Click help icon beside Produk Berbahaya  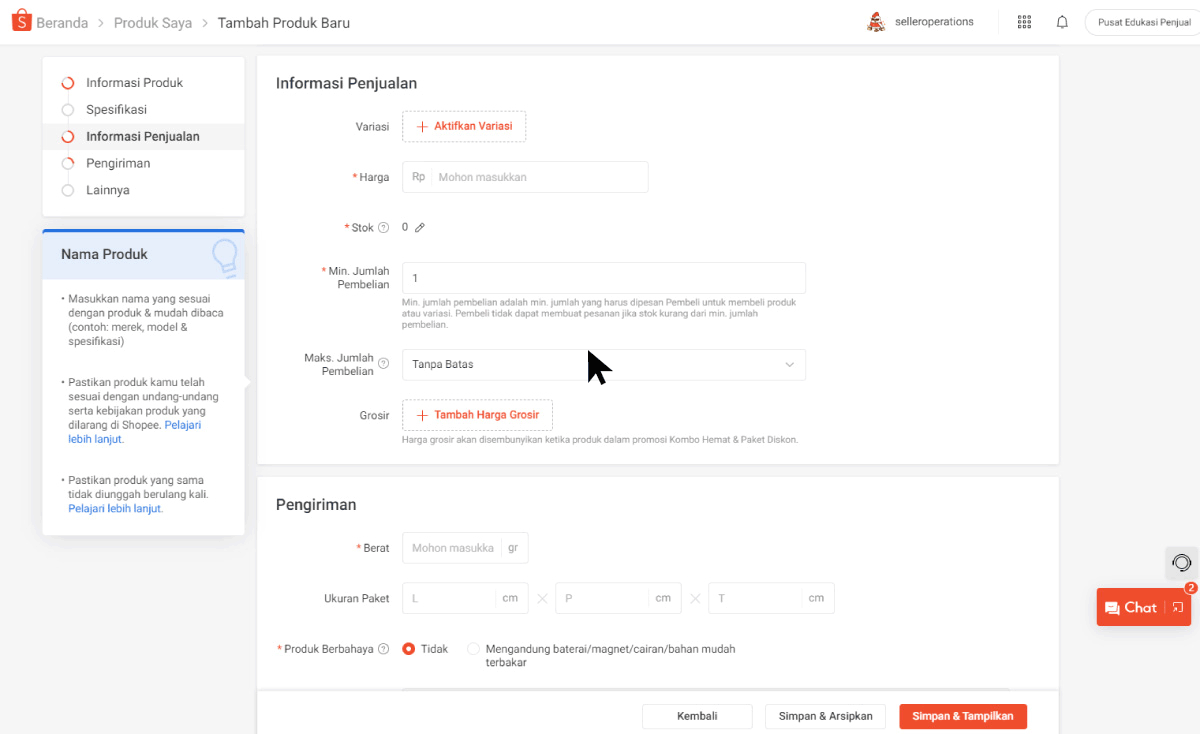(x=384, y=649)
